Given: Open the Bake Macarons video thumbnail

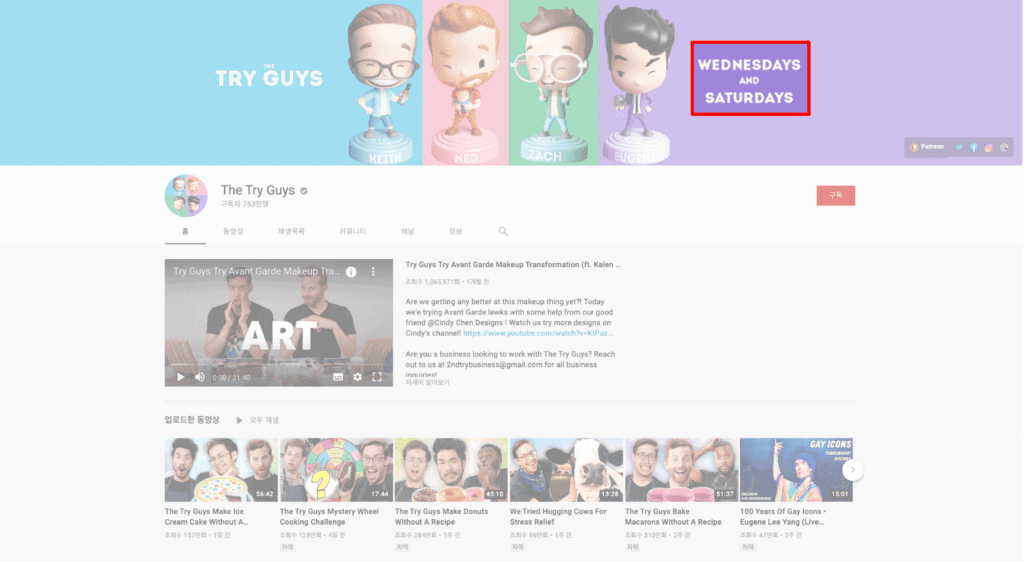Looking at the screenshot, I should [681, 470].
